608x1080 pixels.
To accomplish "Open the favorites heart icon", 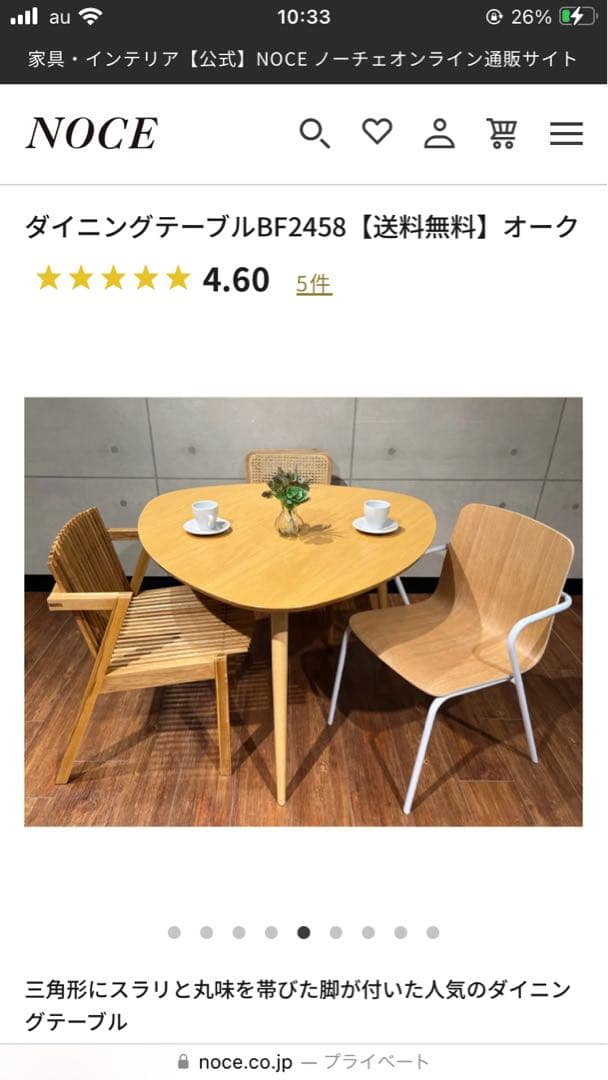I will tap(377, 132).
